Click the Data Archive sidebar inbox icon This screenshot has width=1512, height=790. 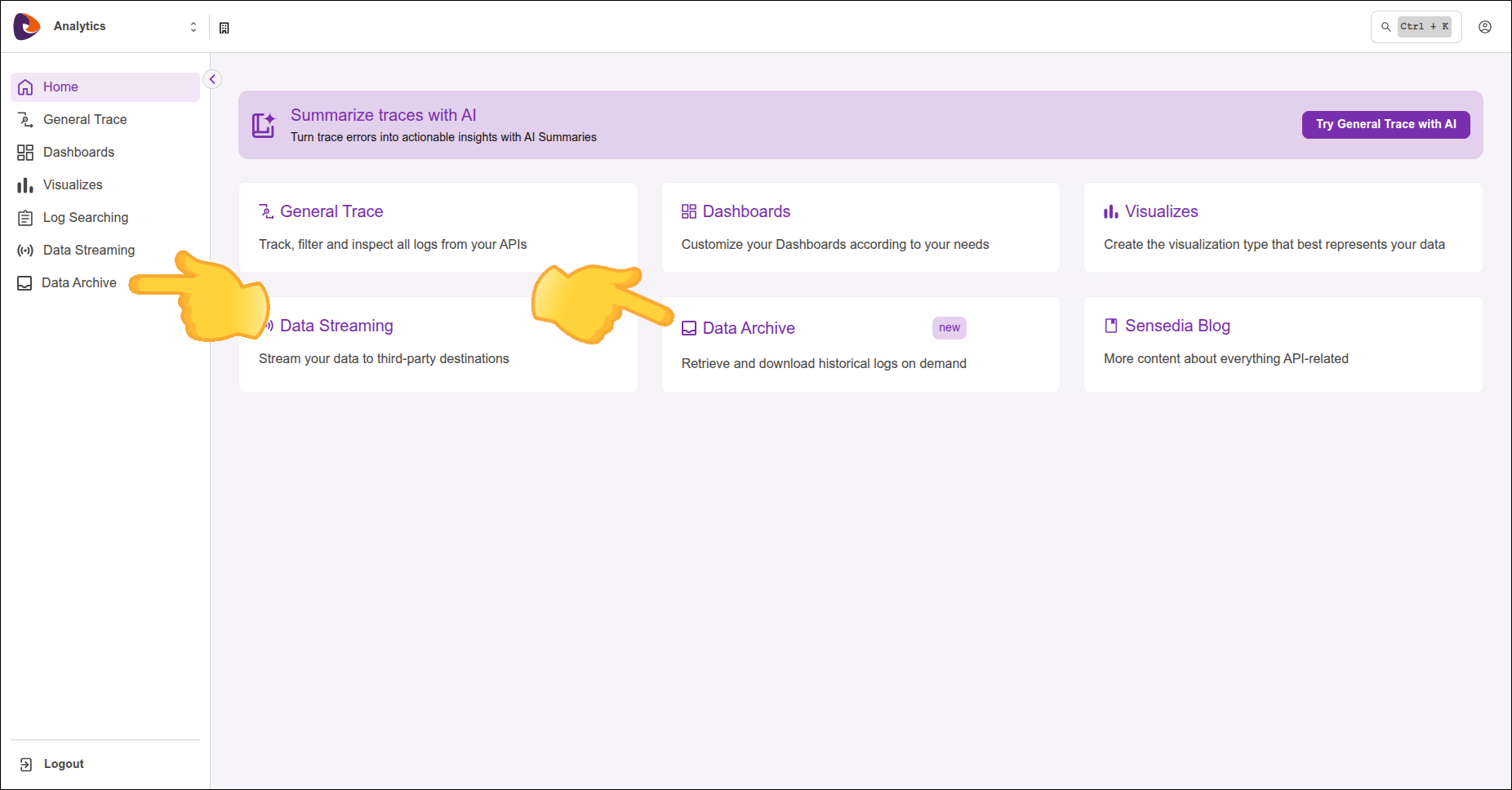coord(25,283)
